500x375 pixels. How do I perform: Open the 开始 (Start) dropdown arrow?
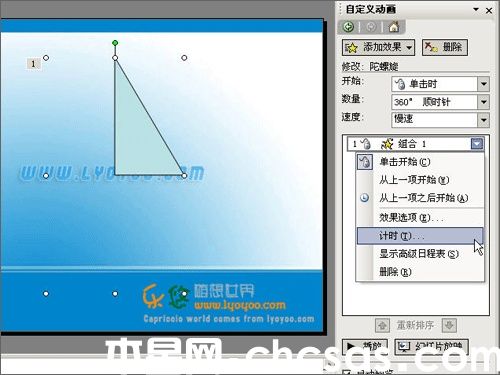tap(483, 84)
